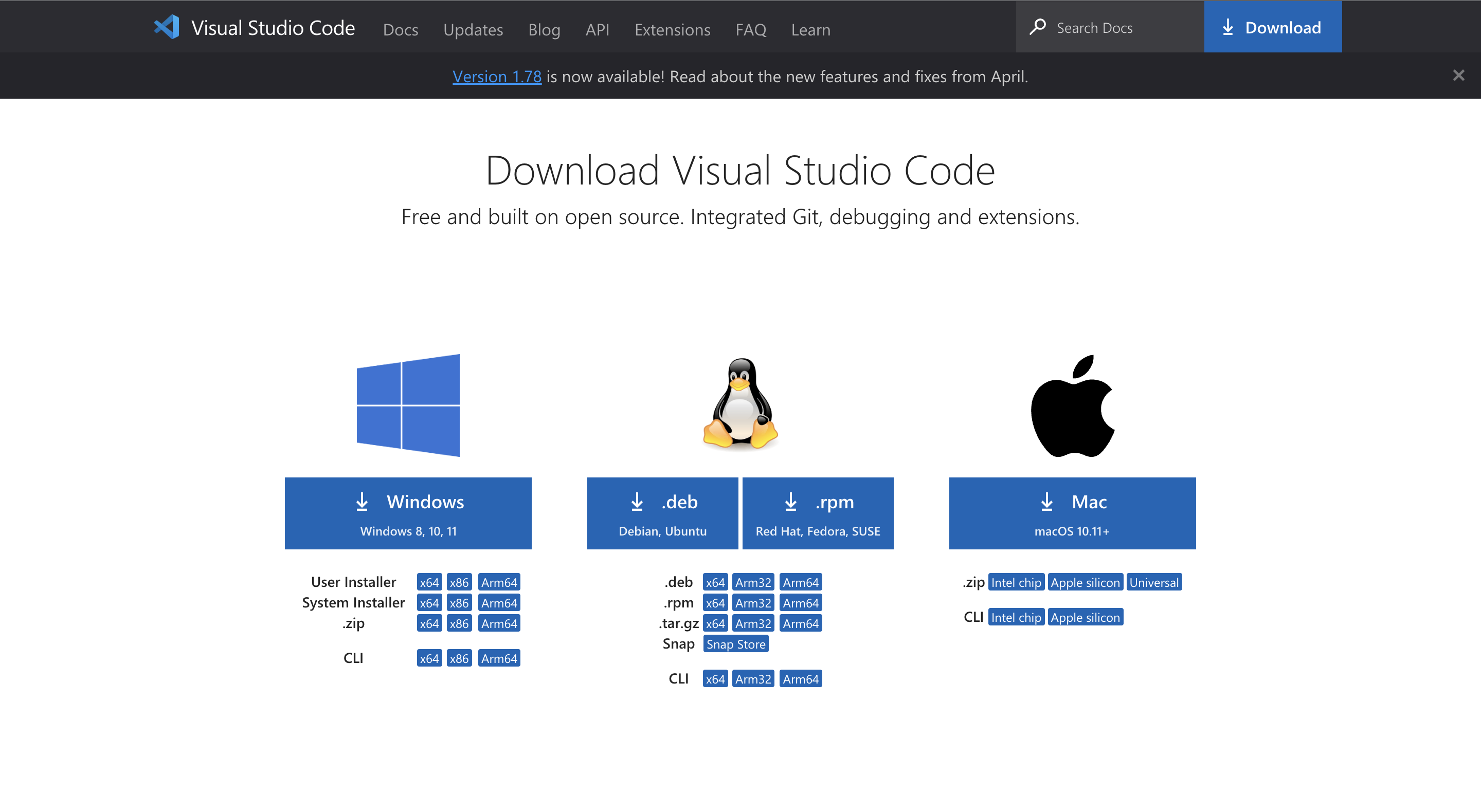
Task: Download Linux .rpm Arm32 package
Action: coord(753,603)
